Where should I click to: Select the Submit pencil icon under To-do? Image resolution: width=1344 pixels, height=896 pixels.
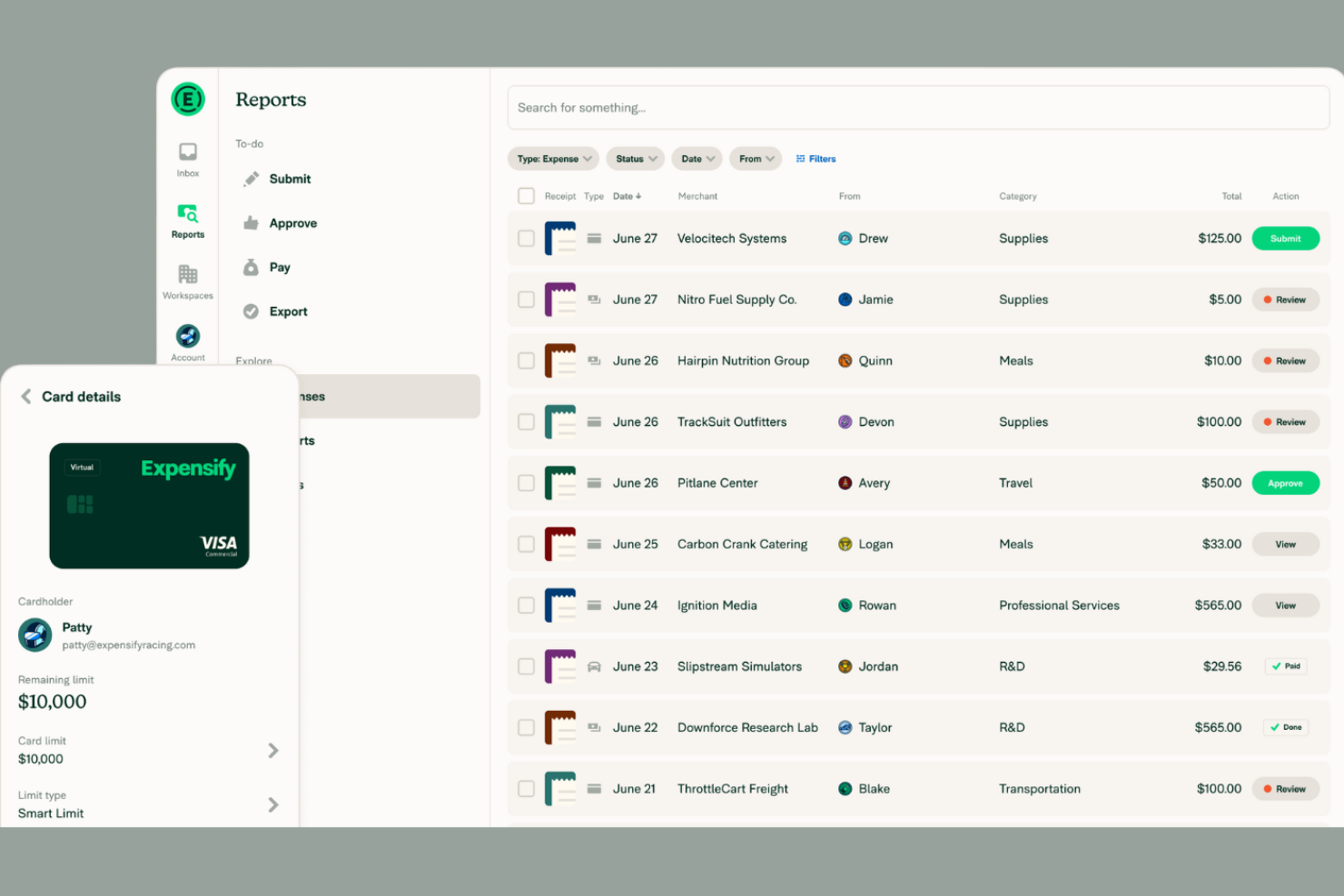(x=251, y=179)
